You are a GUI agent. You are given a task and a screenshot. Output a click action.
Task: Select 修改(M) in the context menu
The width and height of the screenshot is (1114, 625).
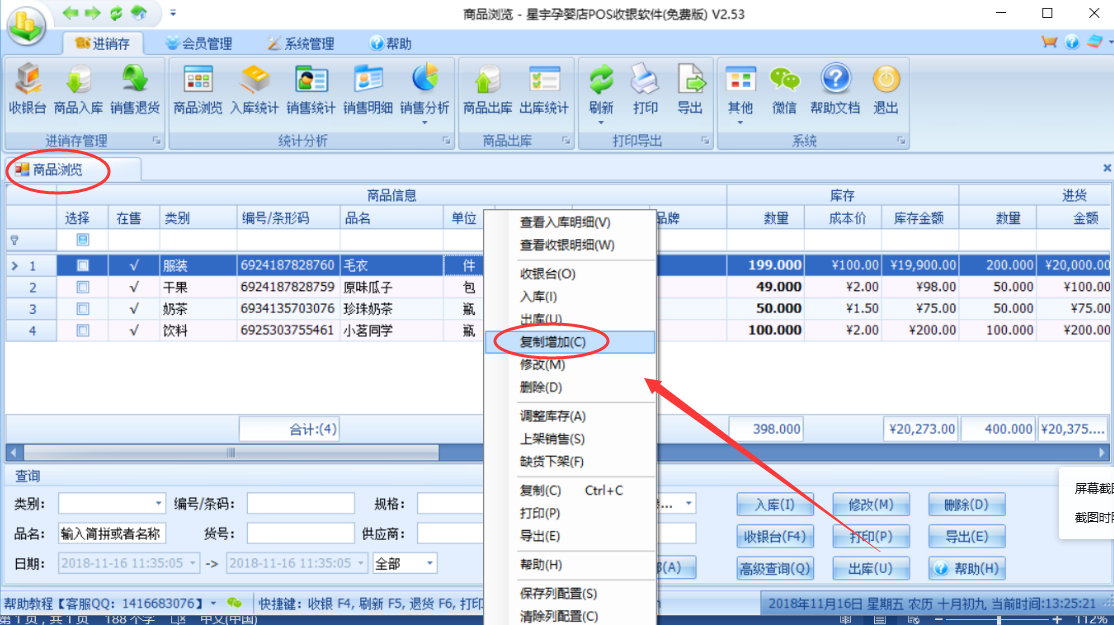(570, 365)
